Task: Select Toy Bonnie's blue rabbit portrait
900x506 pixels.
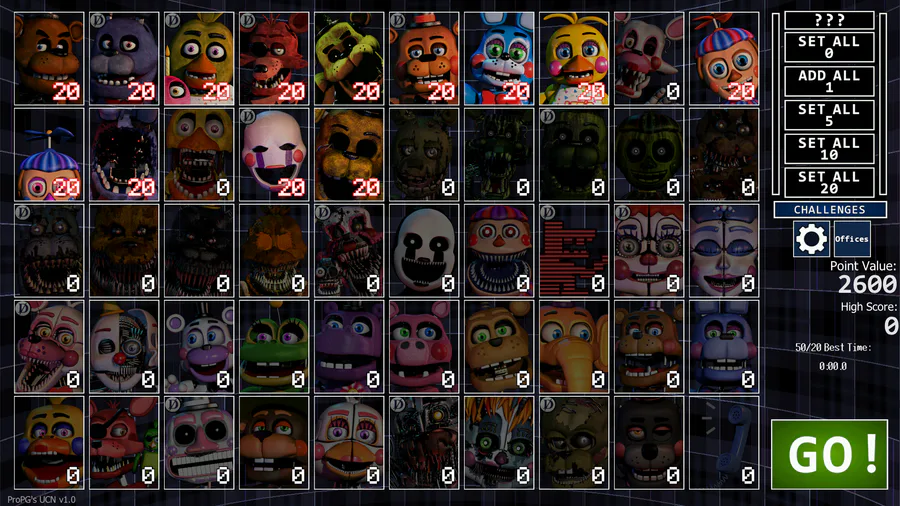Action: (499, 59)
